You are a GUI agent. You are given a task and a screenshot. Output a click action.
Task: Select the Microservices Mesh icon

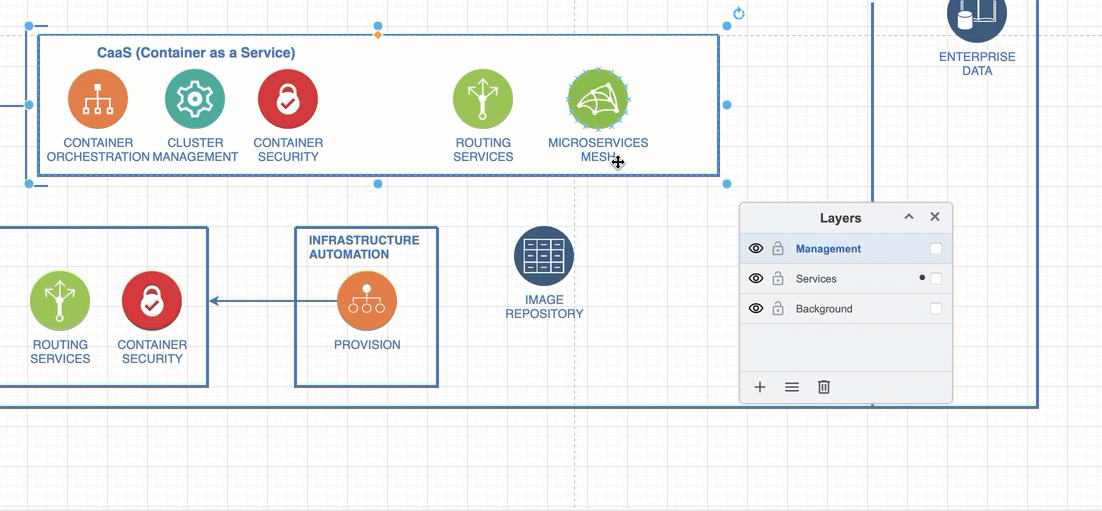[598, 99]
